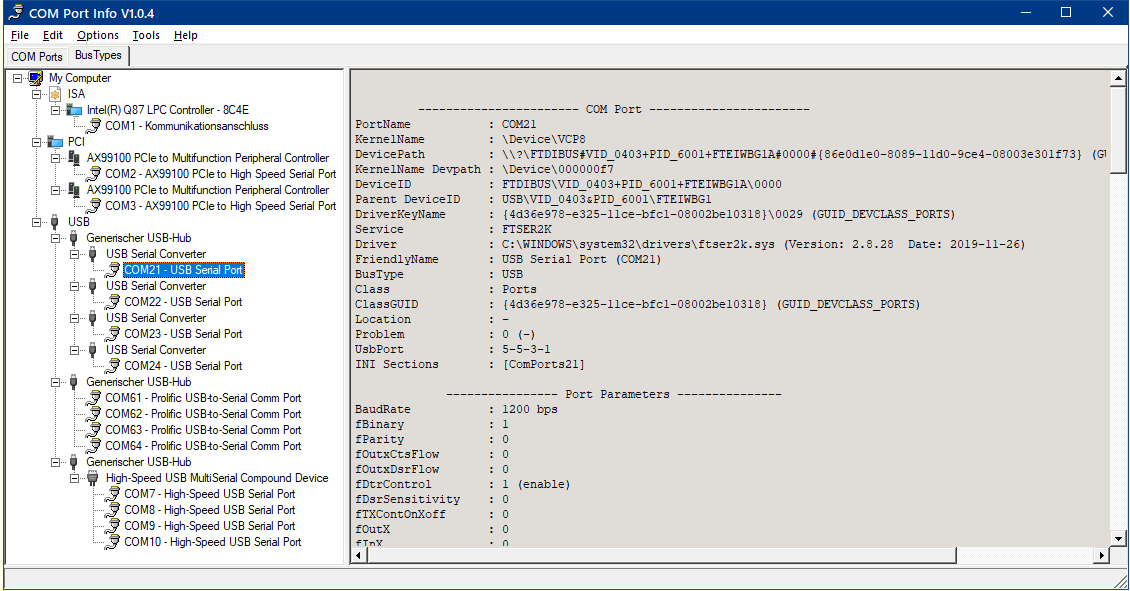Click the COM1 serial port icon

(94, 126)
